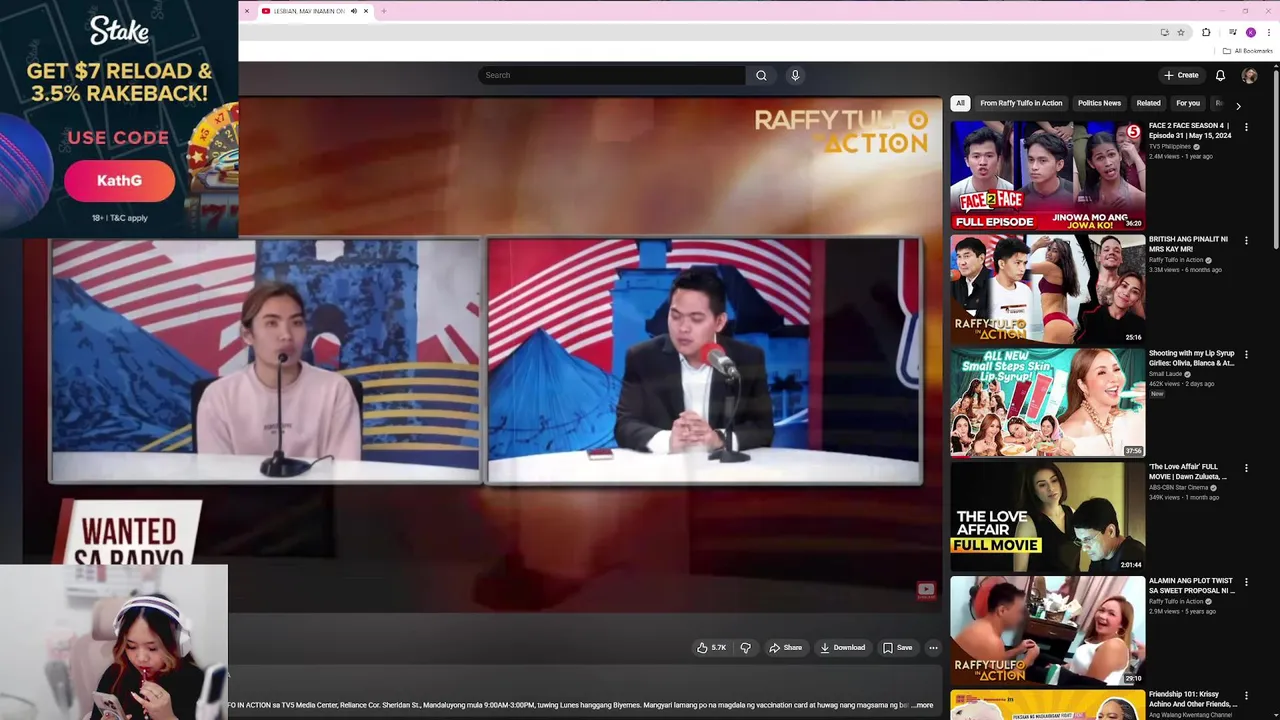Click KathG code button in Stake ad

[119, 181]
